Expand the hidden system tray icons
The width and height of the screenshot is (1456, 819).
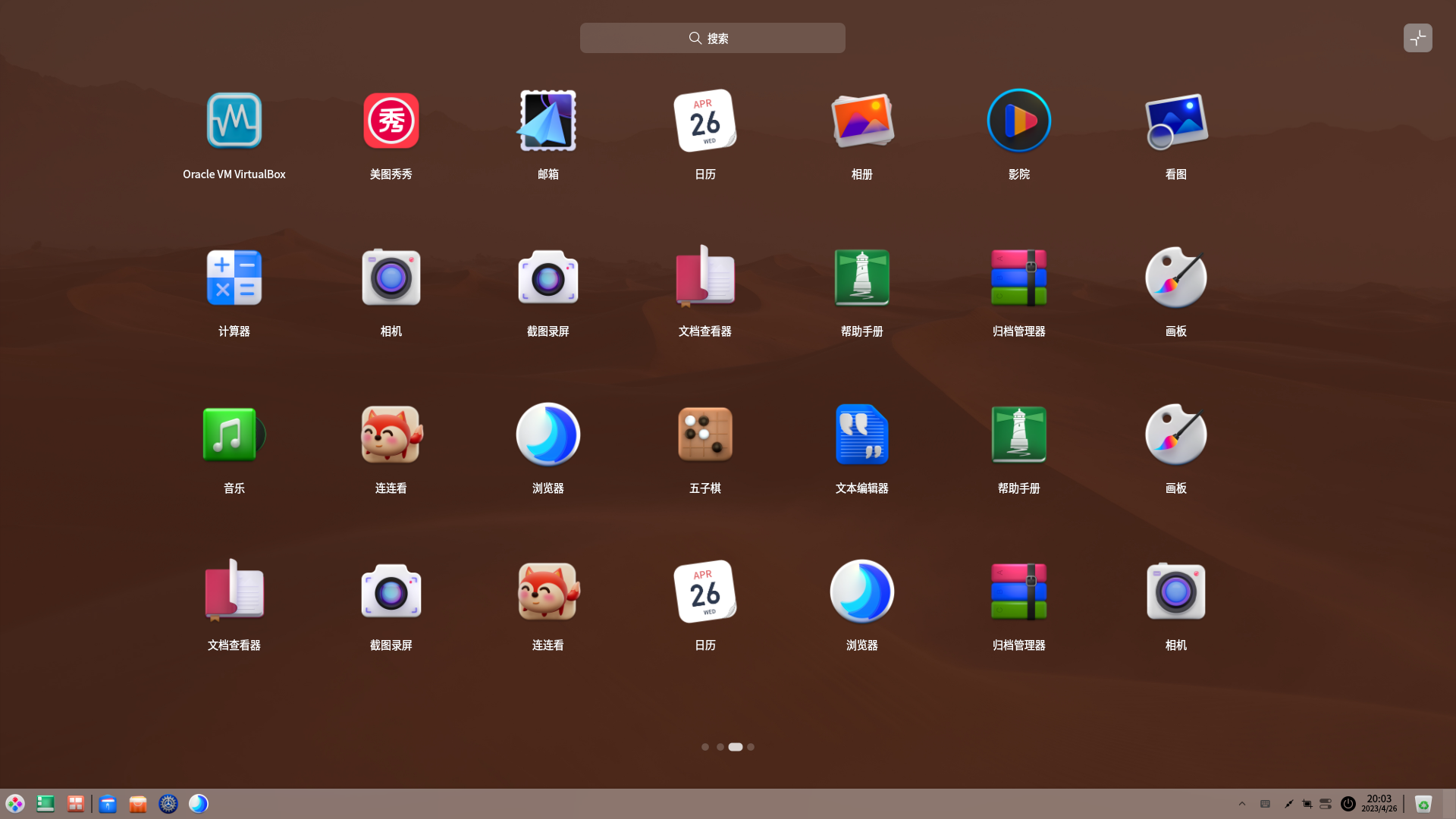[1241, 803]
